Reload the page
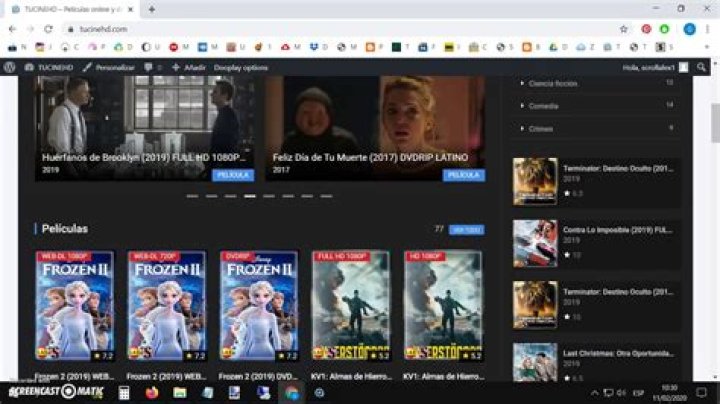 [48, 29]
